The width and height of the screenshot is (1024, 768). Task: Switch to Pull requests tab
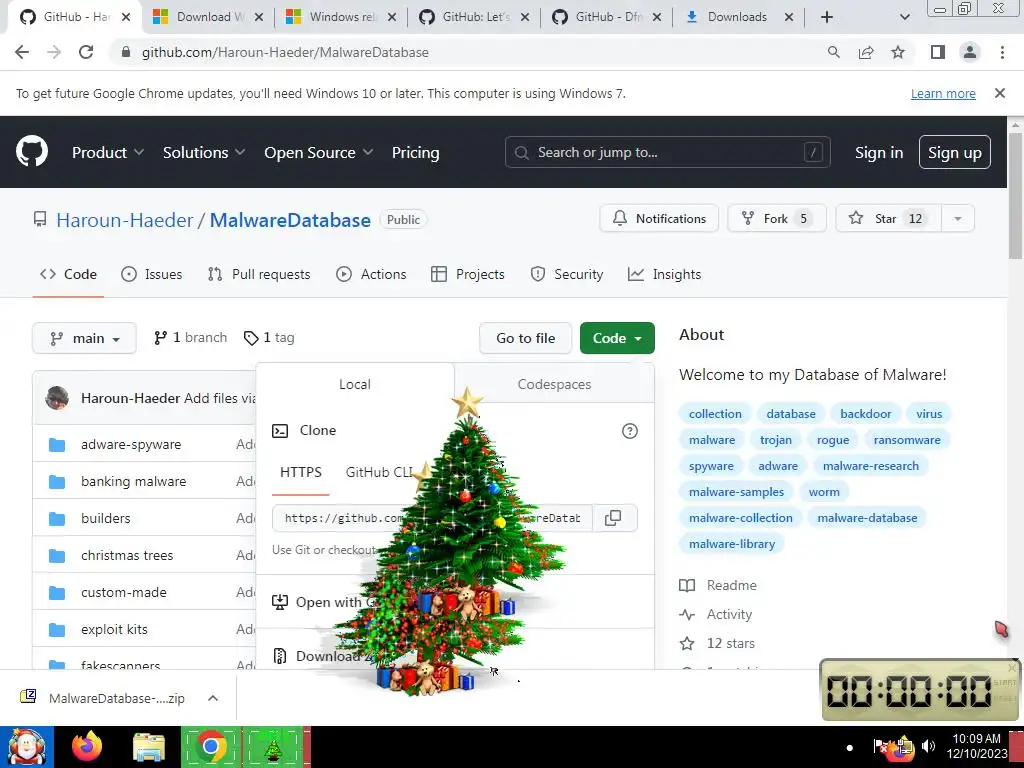[x=259, y=274]
